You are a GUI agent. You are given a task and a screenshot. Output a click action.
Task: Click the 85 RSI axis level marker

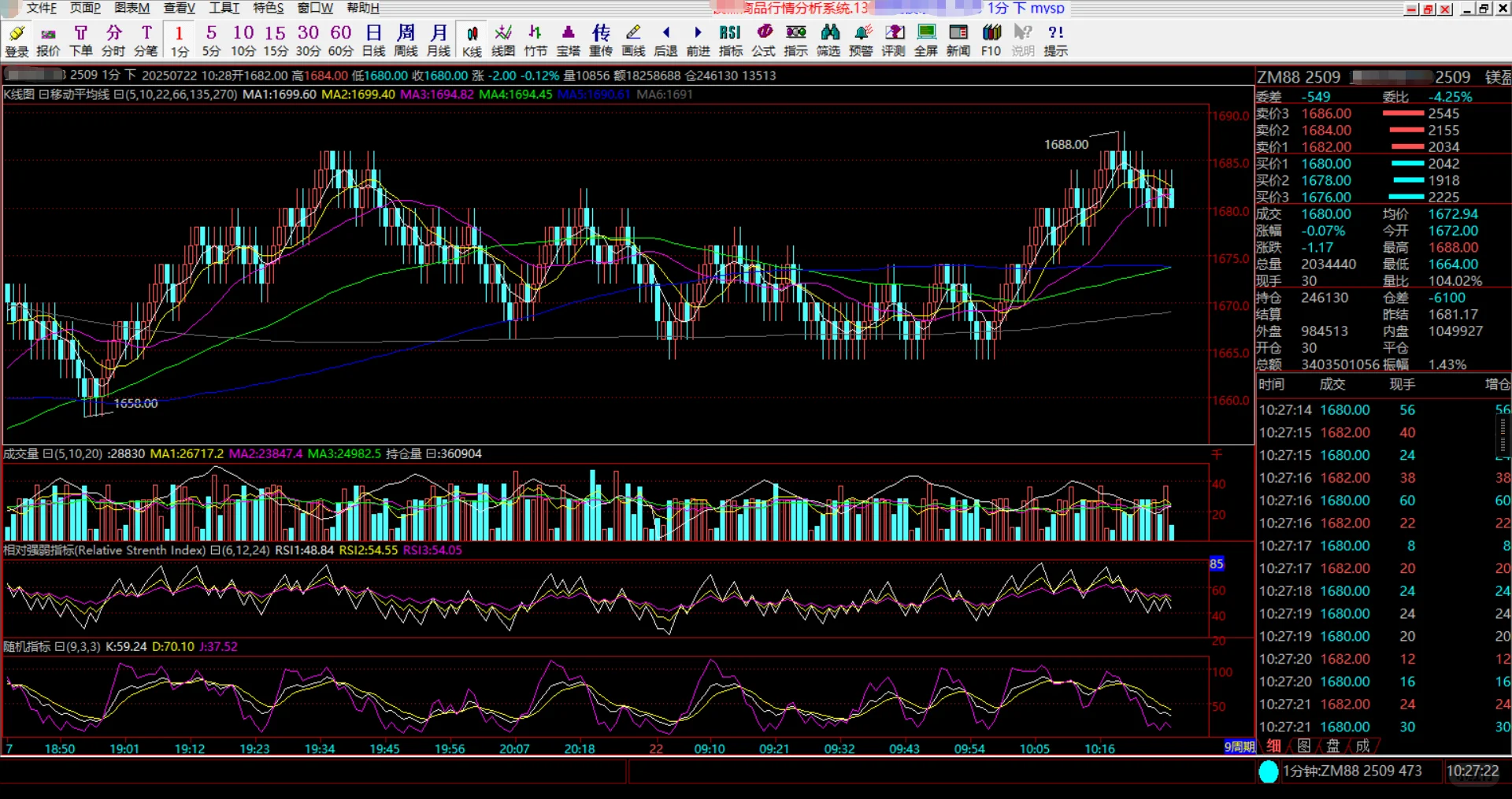(x=1217, y=564)
